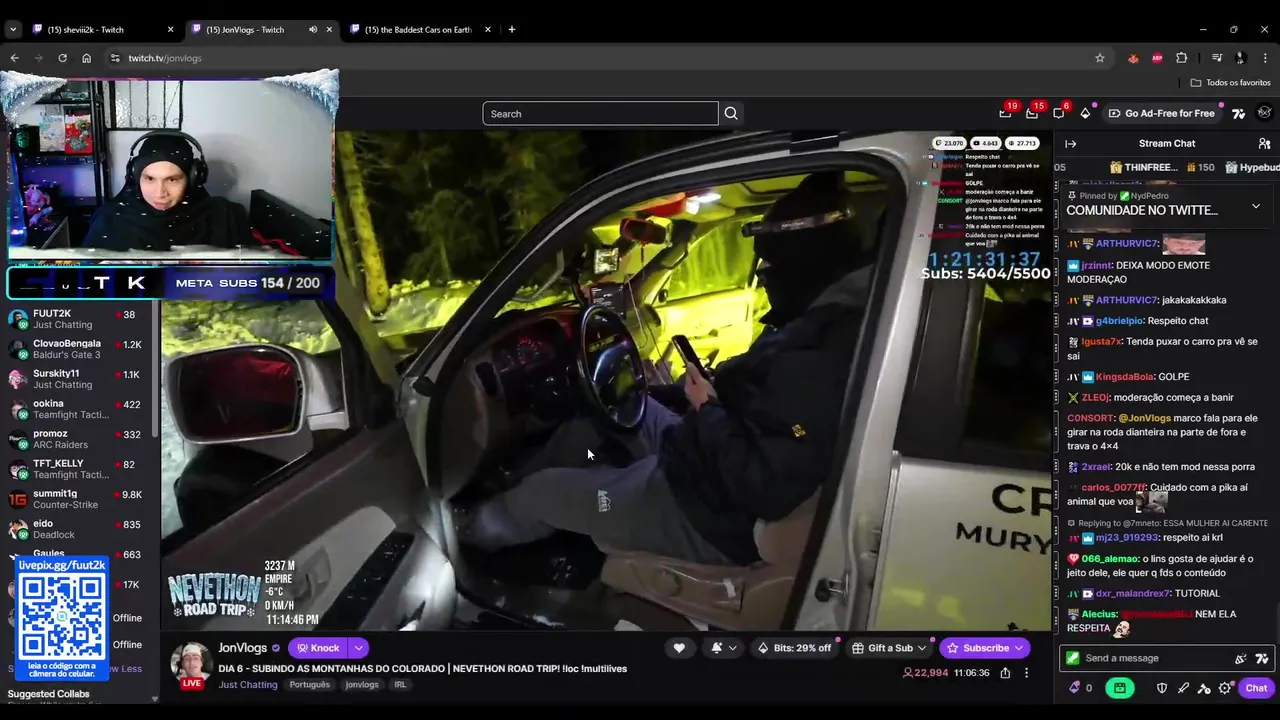Click the shield mod icon below chat
Image resolution: width=1280 pixels, height=720 pixels.
[x=1162, y=688]
